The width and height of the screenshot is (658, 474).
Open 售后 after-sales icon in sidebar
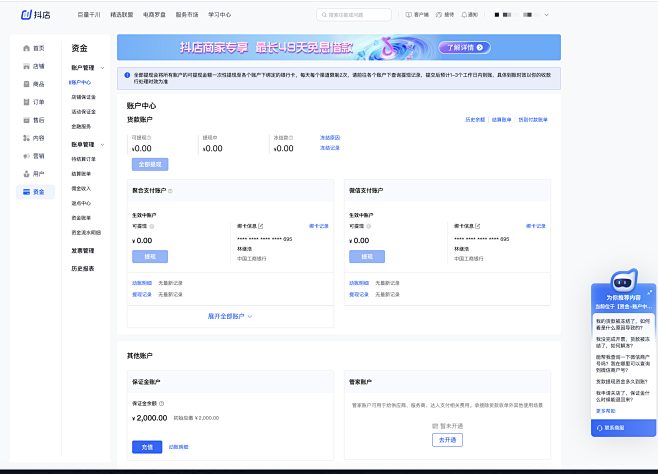[26, 120]
